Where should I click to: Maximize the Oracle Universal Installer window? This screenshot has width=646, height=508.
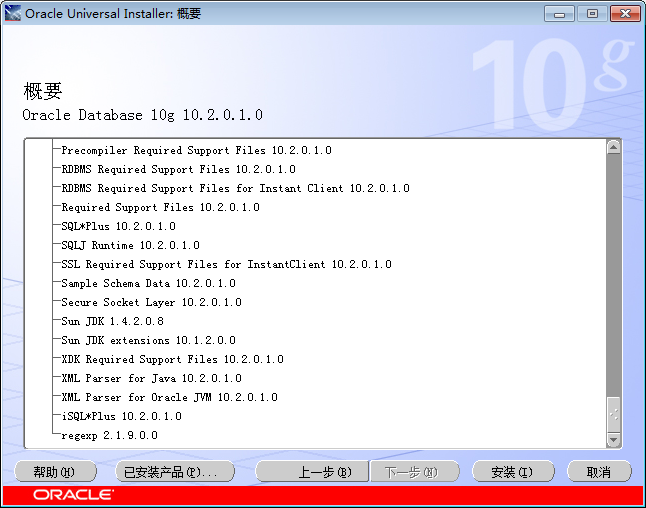point(592,14)
